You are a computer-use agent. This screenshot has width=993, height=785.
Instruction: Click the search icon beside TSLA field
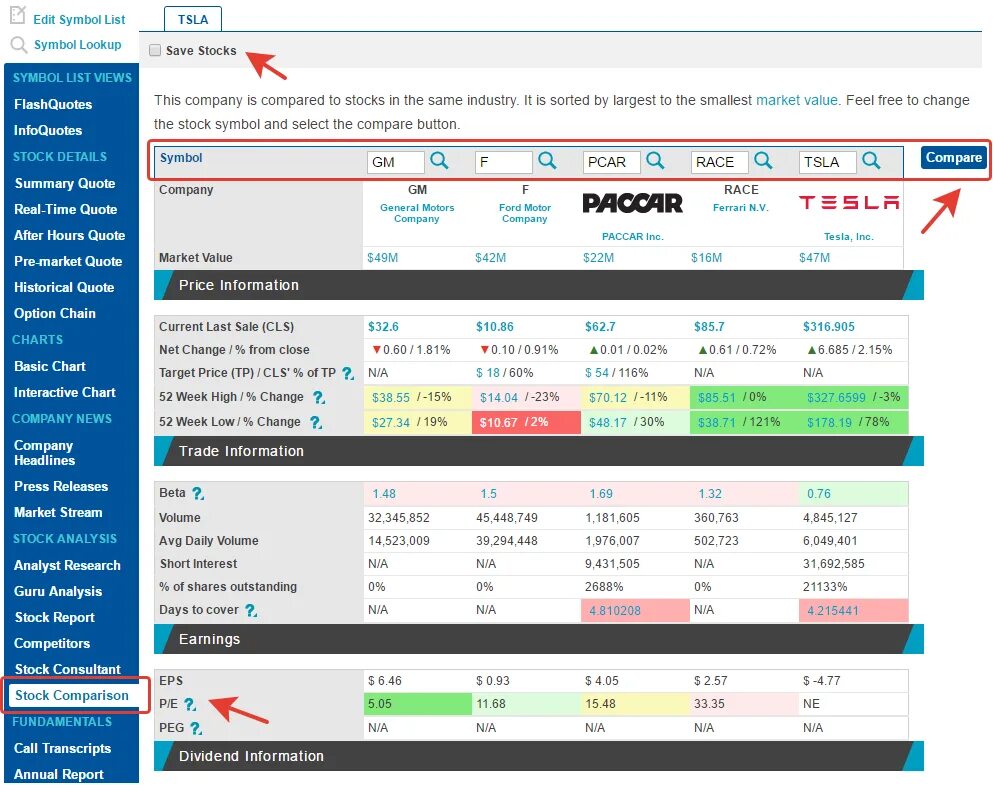(x=871, y=161)
